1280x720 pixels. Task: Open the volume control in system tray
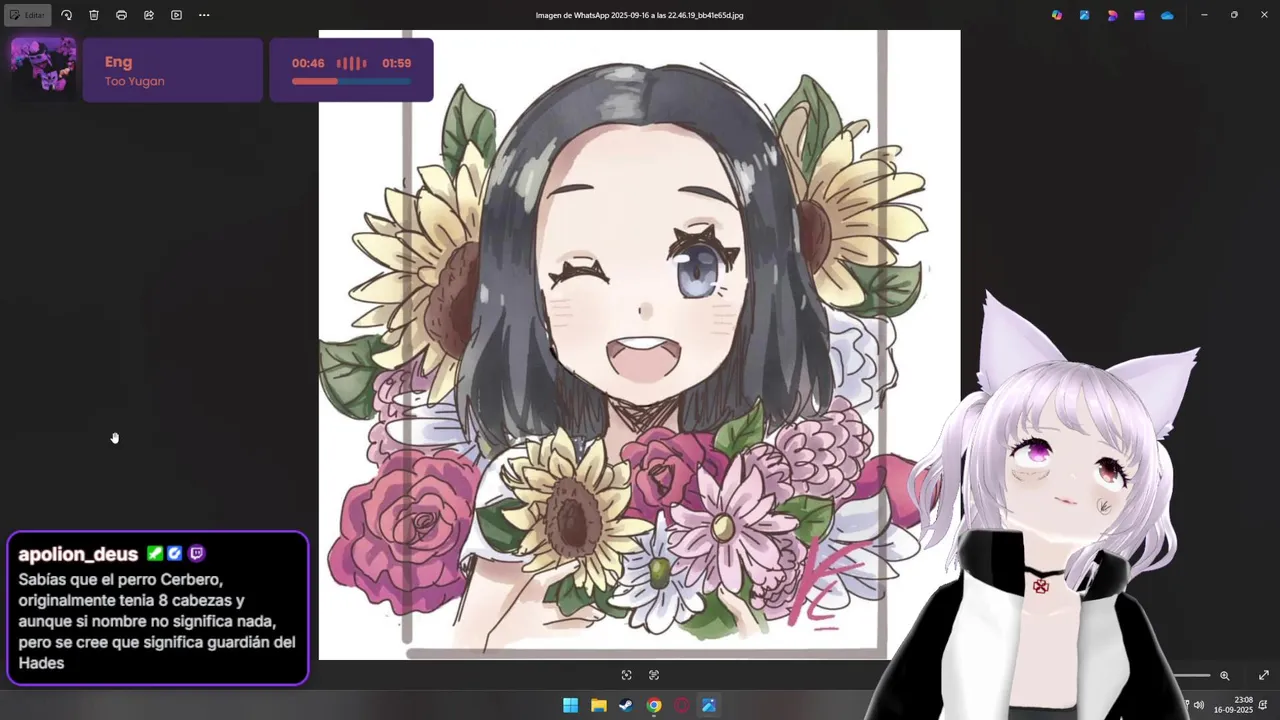(1198, 705)
